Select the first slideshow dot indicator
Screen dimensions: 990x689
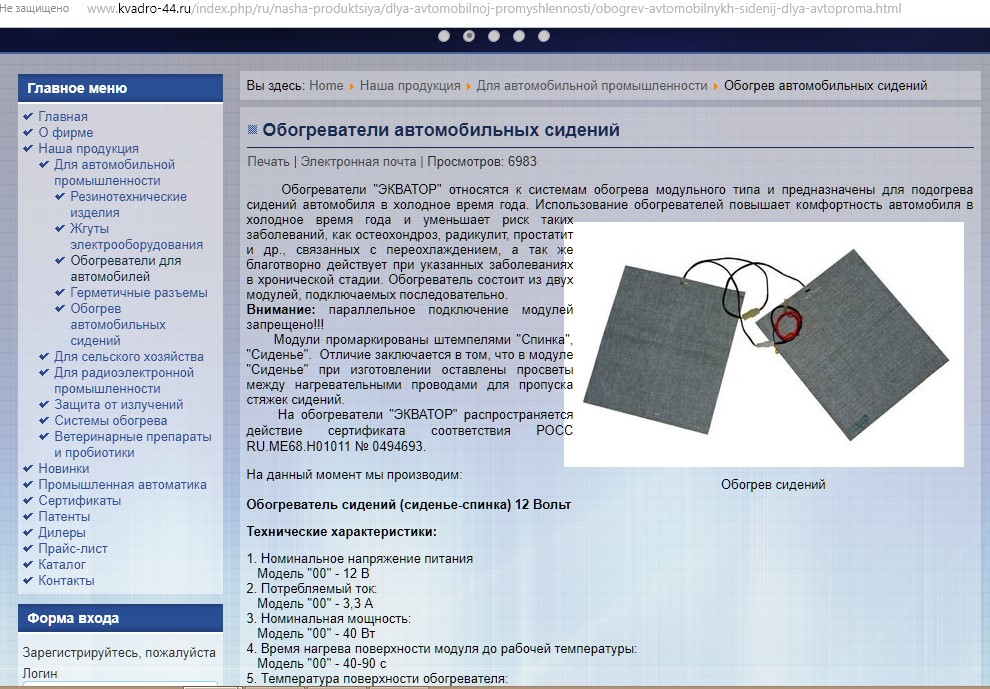pyautogui.click(x=444, y=36)
